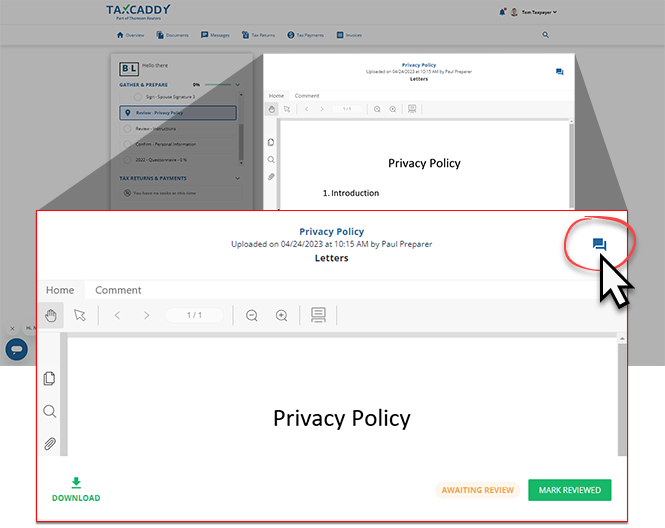Click the TaxCaddy logo
Viewport: 665px width, 528px height.
point(138,12)
